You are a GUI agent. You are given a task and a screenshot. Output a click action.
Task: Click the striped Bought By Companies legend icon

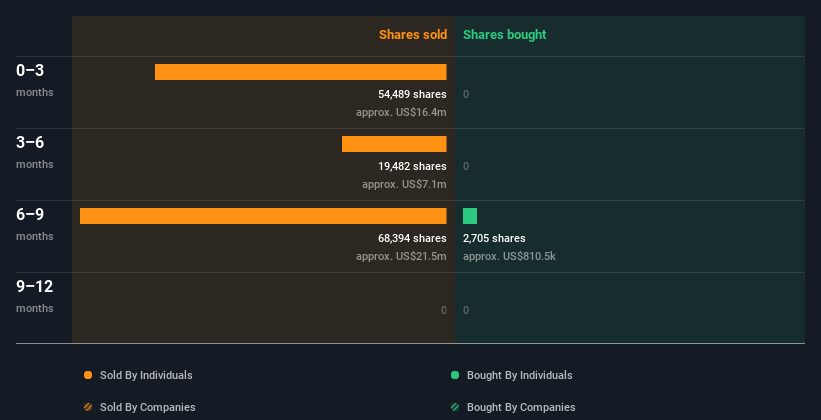click(455, 407)
